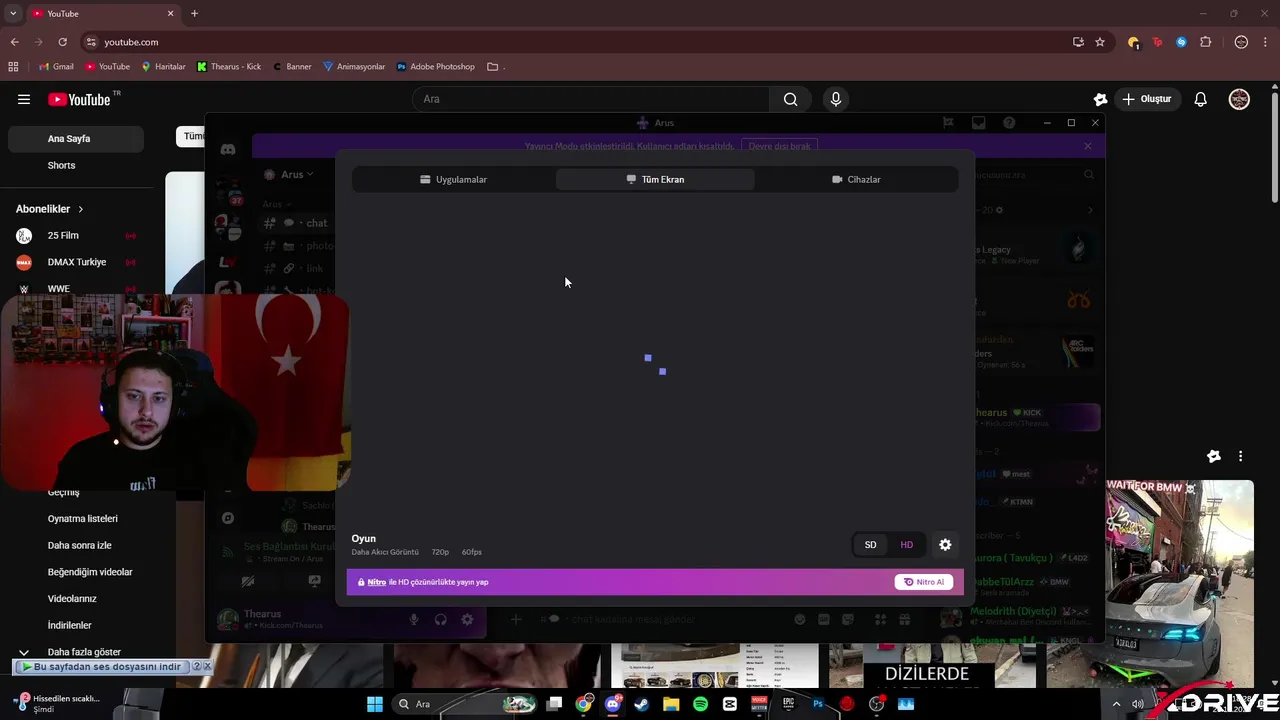The width and height of the screenshot is (1280, 720).
Task: Deafen audio with Discord headphones icon
Action: 441,620
